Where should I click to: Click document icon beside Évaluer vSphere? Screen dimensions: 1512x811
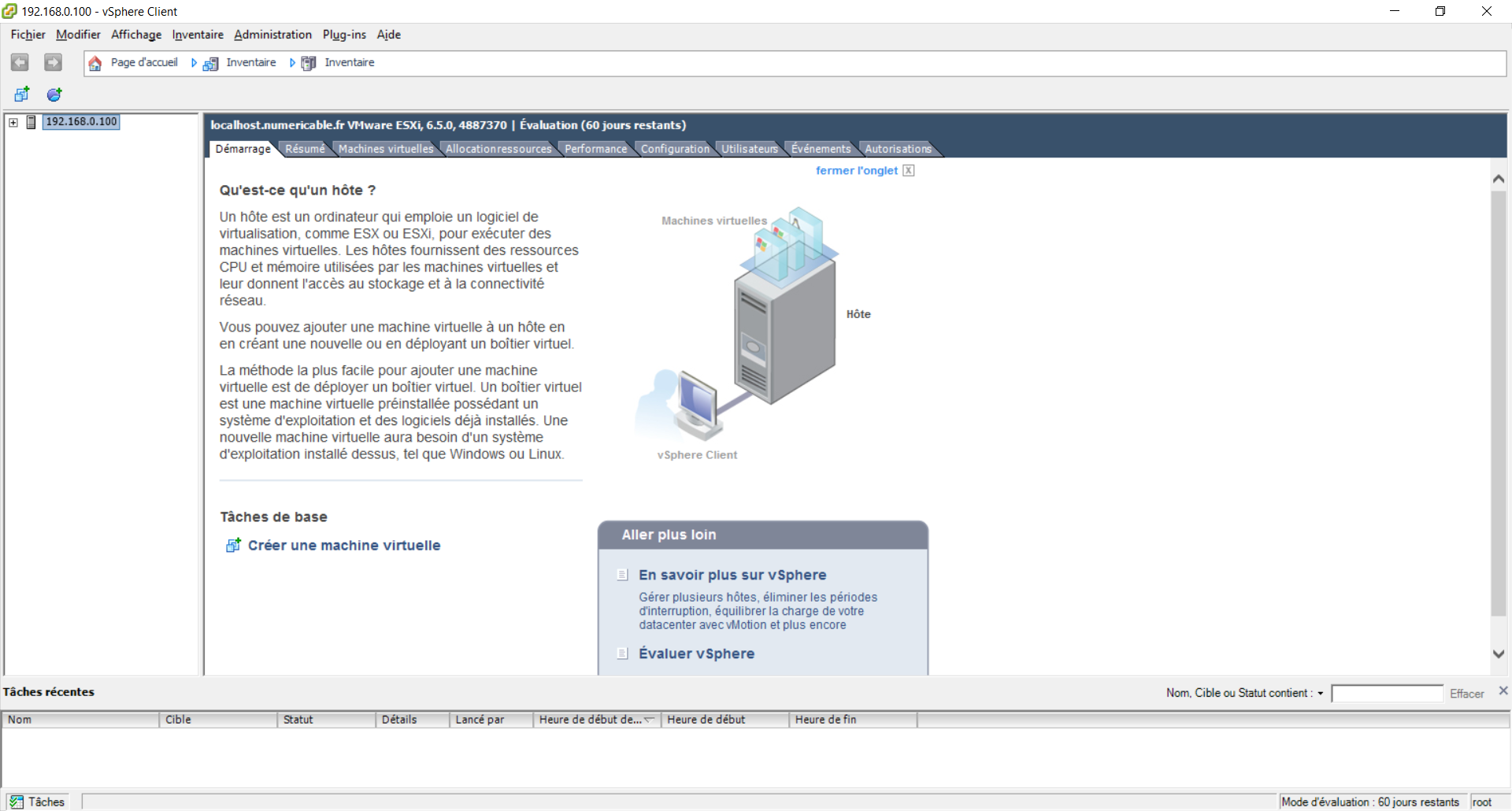pyautogui.click(x=622, y=654)
